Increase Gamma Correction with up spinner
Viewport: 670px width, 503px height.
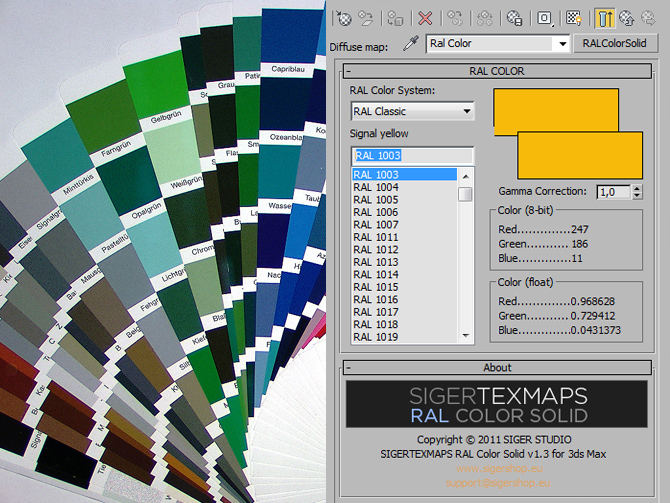point(637,188)
